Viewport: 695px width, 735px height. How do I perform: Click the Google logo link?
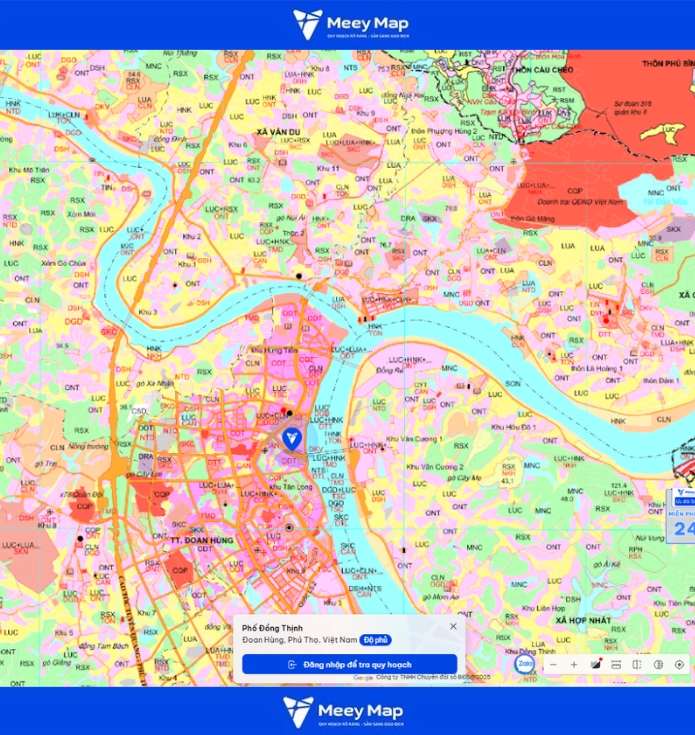[x=363, y=678]
